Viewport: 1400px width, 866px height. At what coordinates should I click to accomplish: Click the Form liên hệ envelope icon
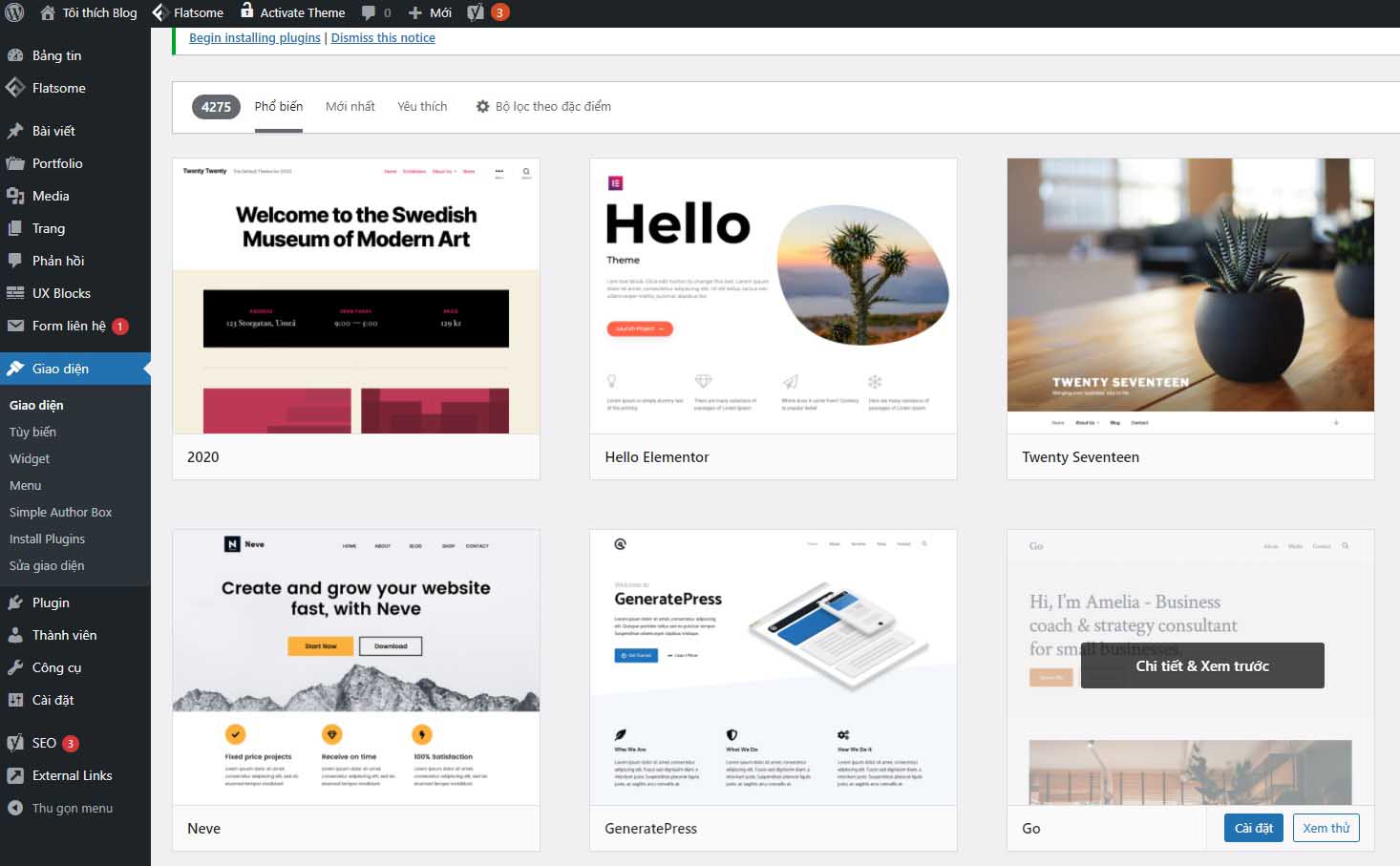pos(15,326)
